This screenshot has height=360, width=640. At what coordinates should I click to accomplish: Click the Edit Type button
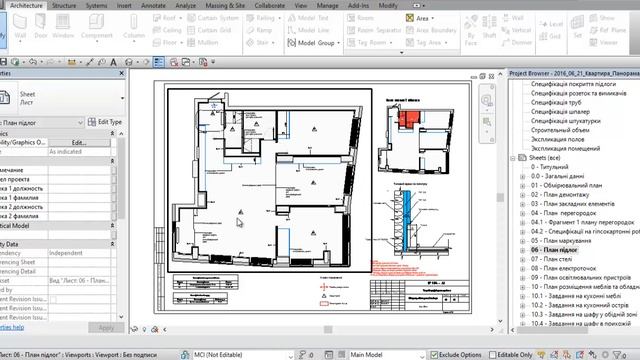(x=105, y=122)
